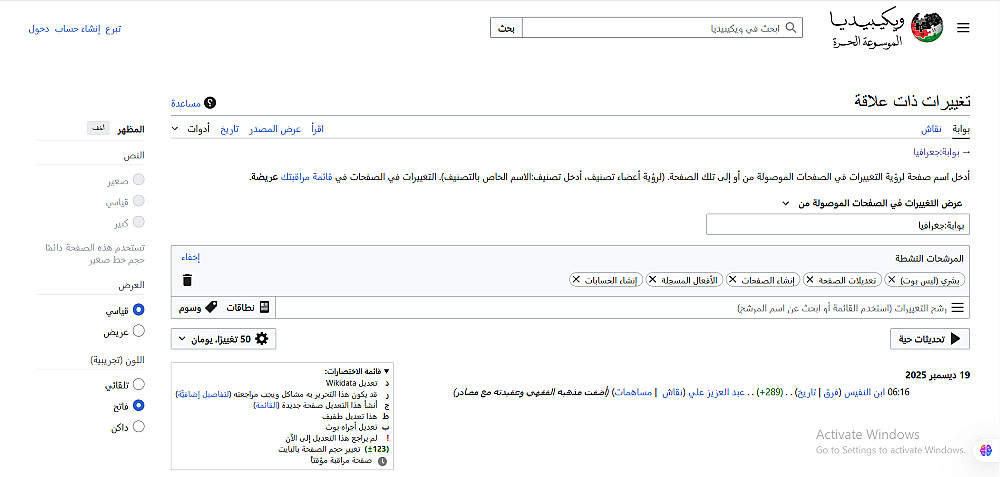Screen dimensions: 1000x477
Task: Open the مساعدة help link
Action: (186, 103)
